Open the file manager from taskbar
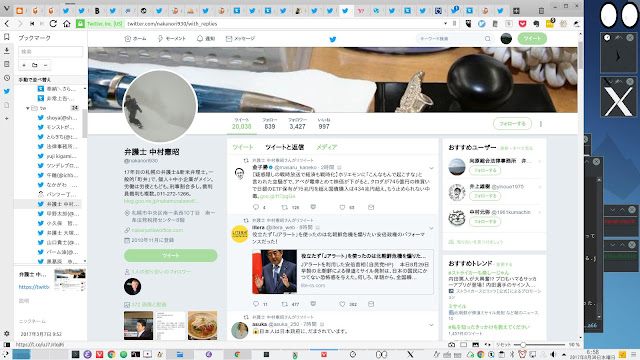This screenshot has height=360, width=640. pyautogui.click(x=180, y=354)
